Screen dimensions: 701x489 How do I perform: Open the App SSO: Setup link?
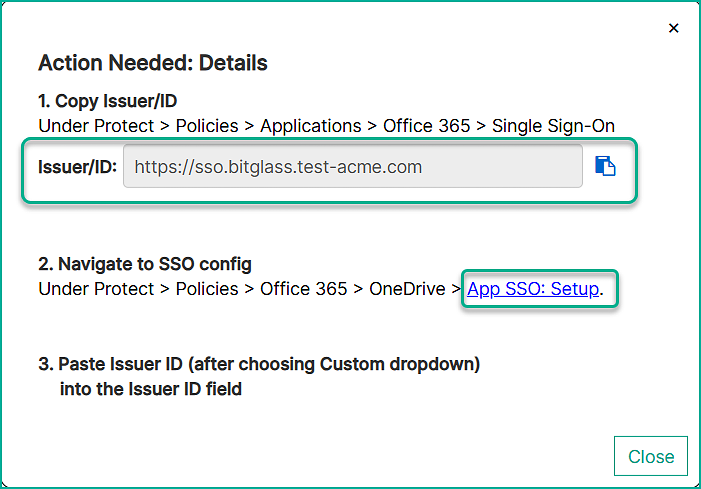click(533, 290)
